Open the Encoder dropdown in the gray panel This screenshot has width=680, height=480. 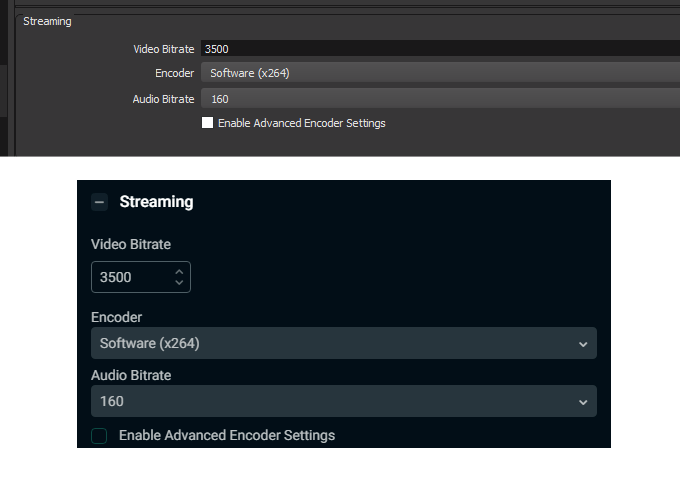(x=440, y=73)
